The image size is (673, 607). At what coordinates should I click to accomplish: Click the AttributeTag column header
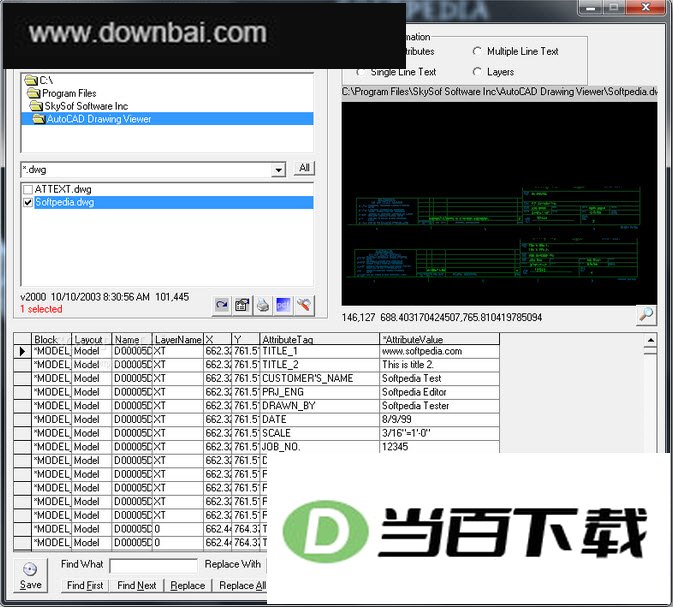[319, 339]
